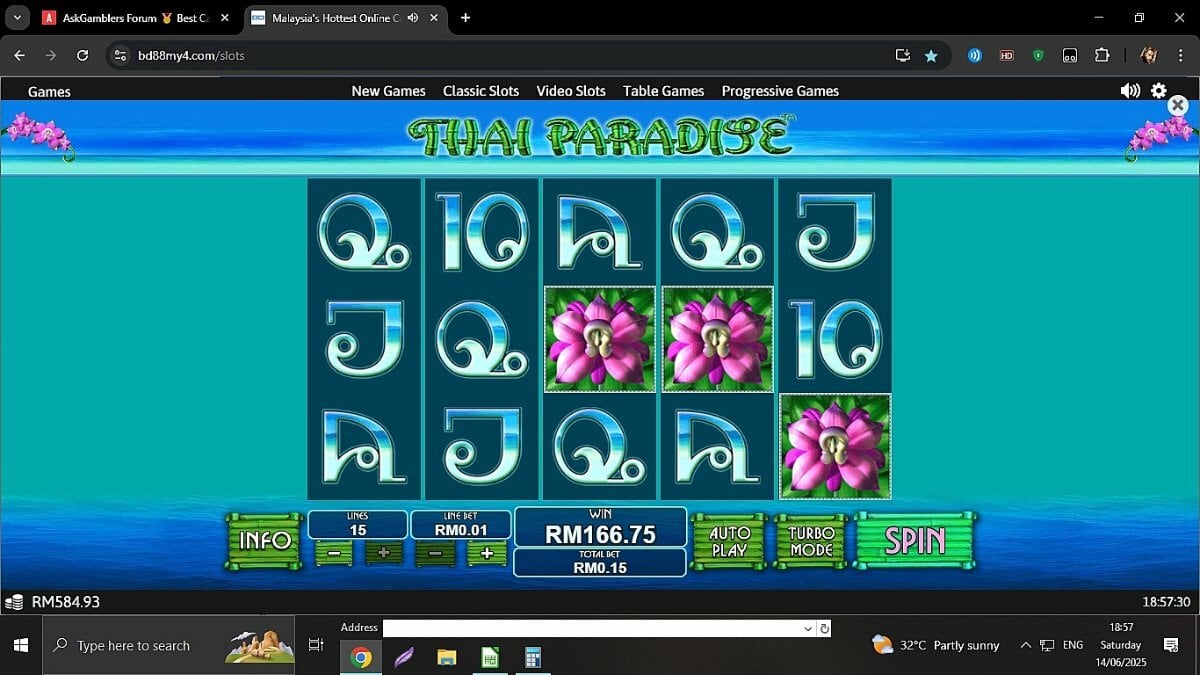Open the weather widget 32°C Partly sunny
Screen dimensions: 1200x675
tap(935, 645)
